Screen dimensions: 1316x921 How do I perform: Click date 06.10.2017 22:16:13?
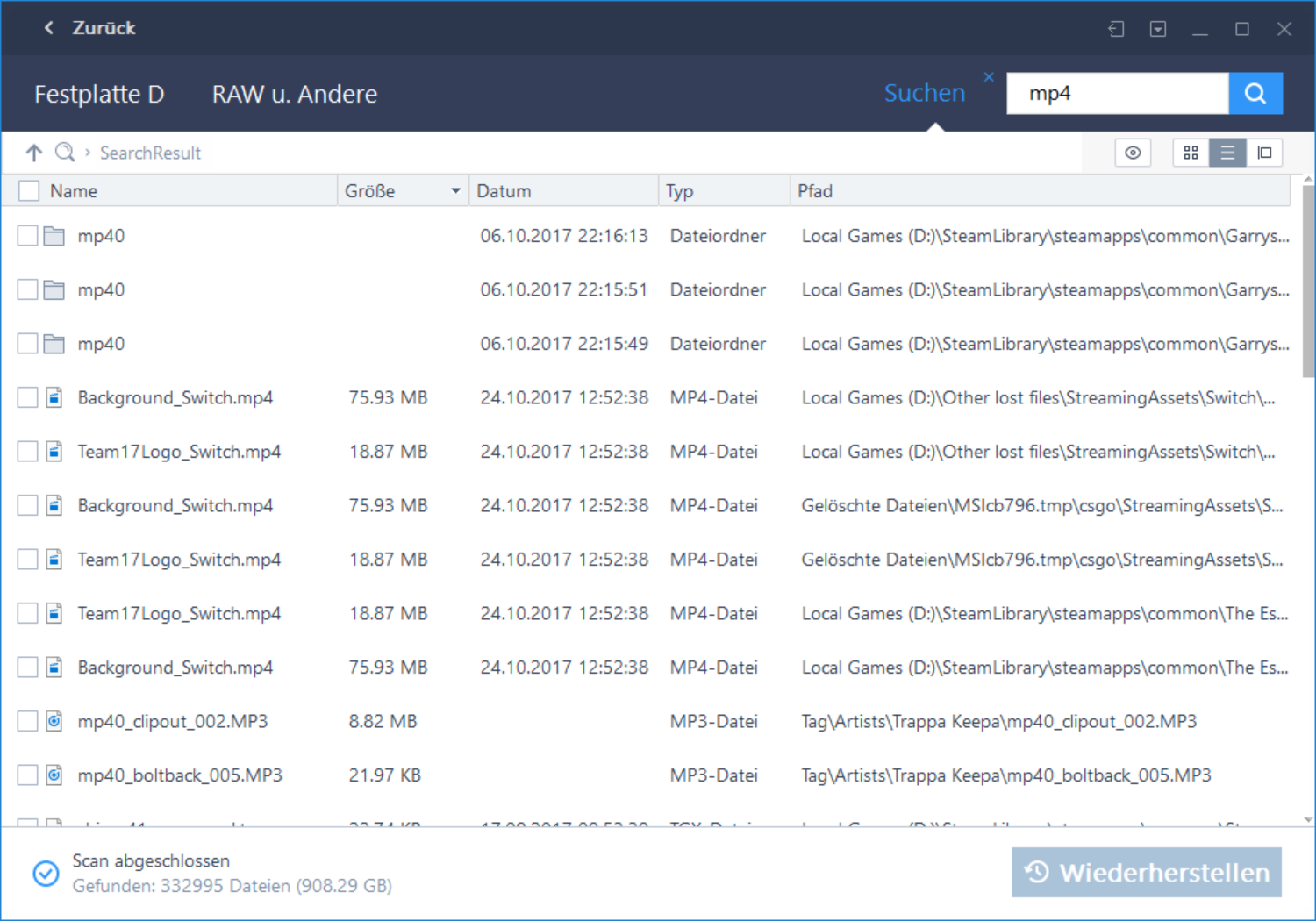[x=564, y=236]
